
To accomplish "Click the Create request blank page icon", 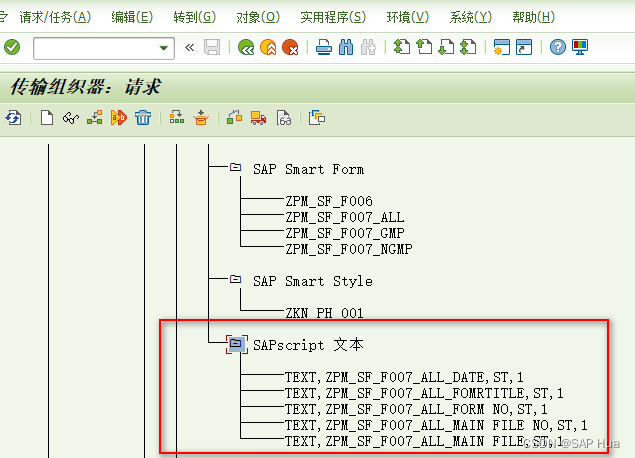I will point(47,118).
